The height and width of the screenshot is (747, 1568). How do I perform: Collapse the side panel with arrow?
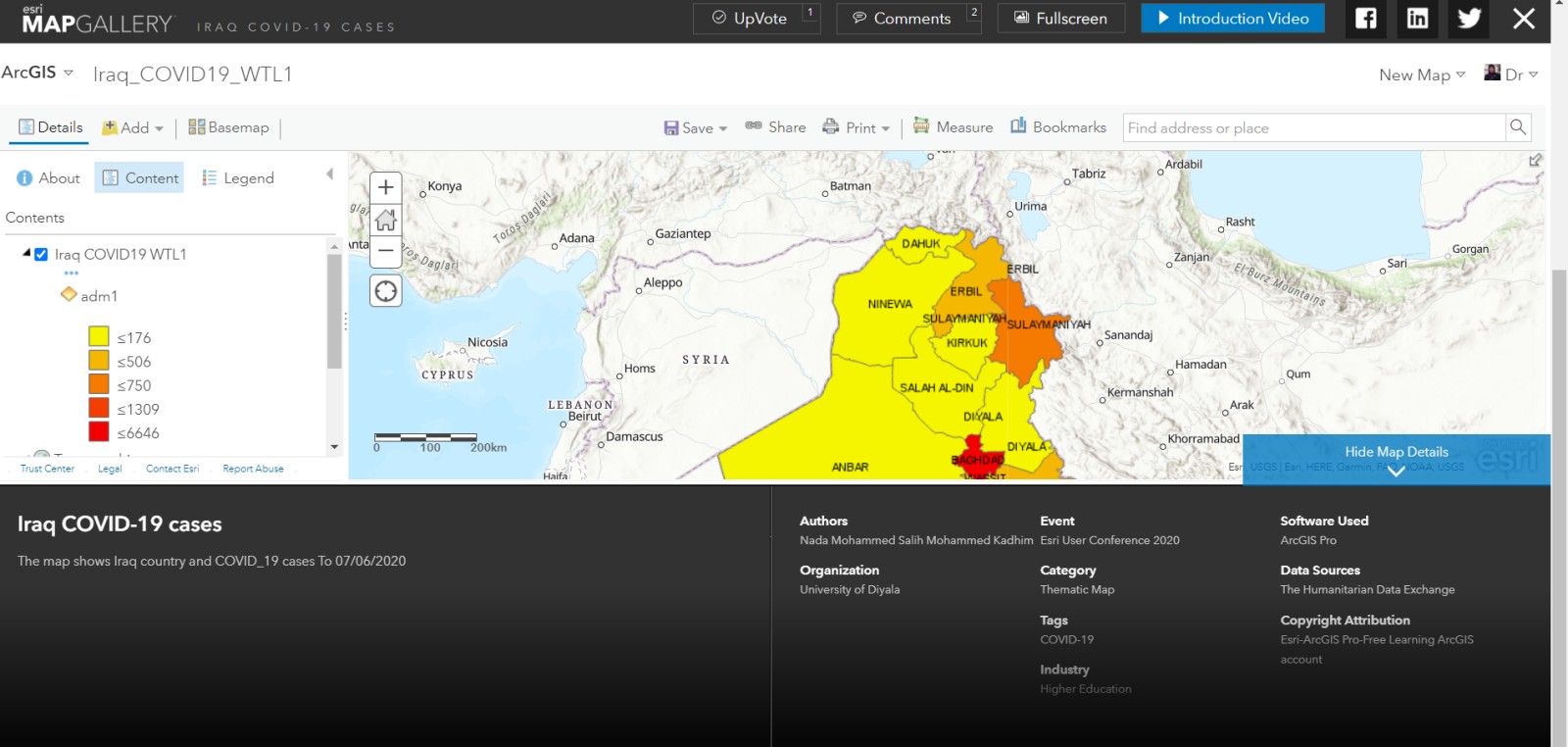(x=330, y=174)
